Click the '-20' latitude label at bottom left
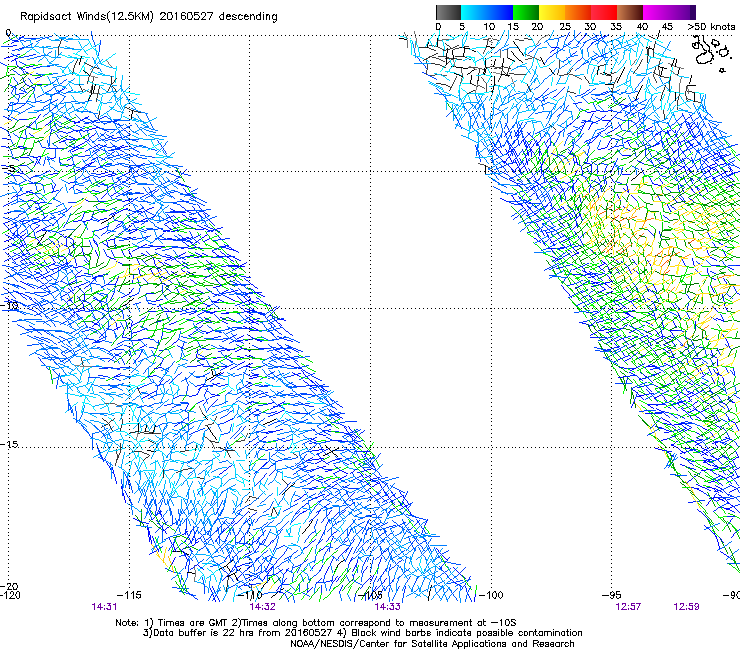Image resolution: width=740 pixels, height=650 pixels. [10, 586]
